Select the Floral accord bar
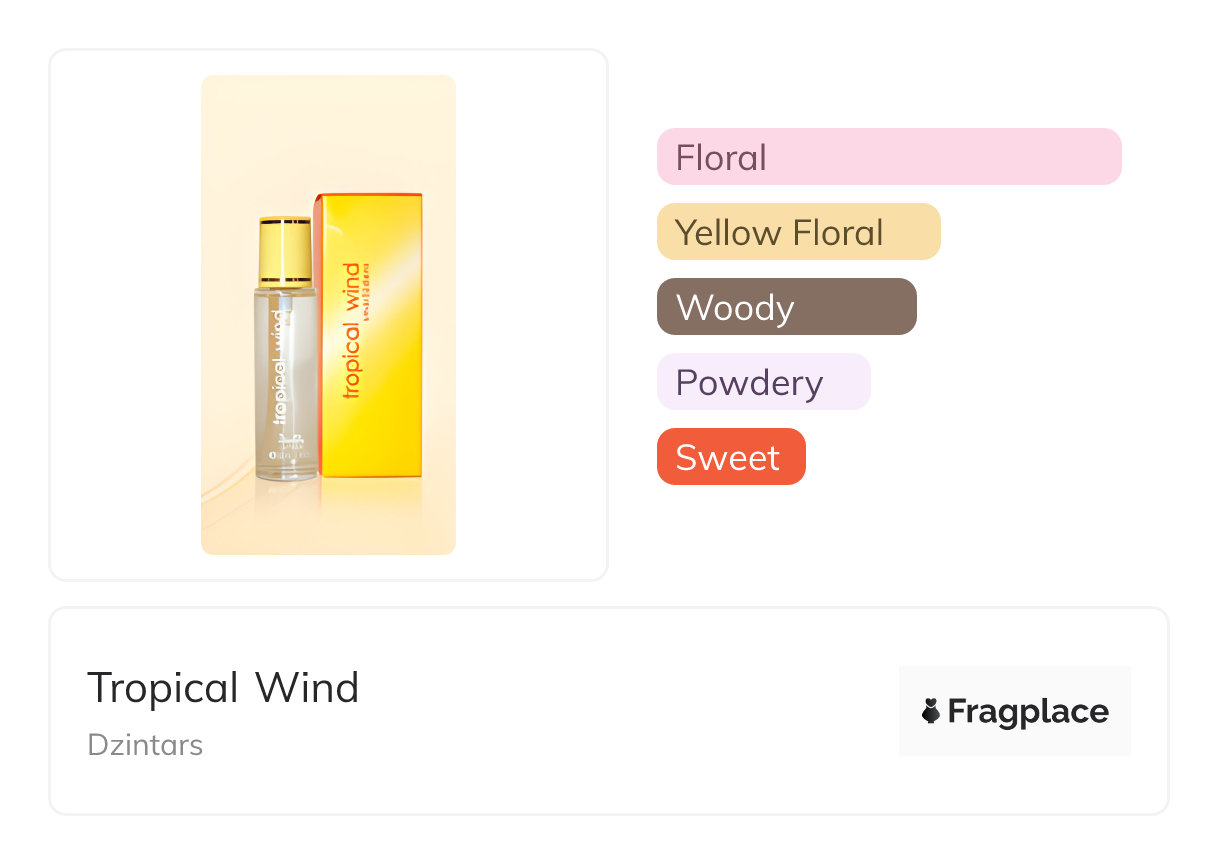This screenshot has width=1218, height=864. [888, 157]
